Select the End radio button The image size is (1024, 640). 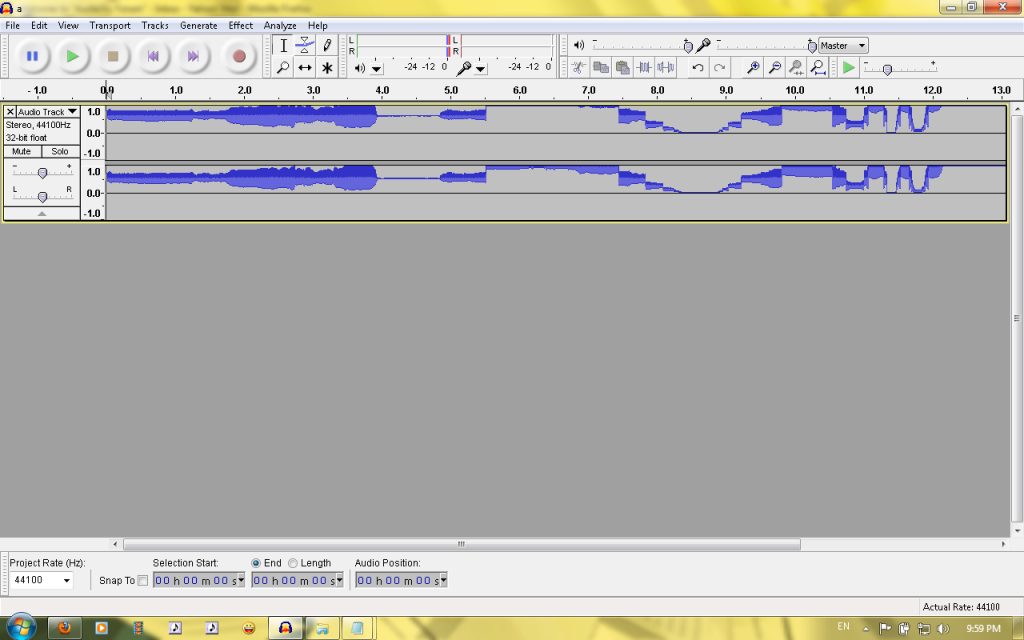click(x=256, y=563)
